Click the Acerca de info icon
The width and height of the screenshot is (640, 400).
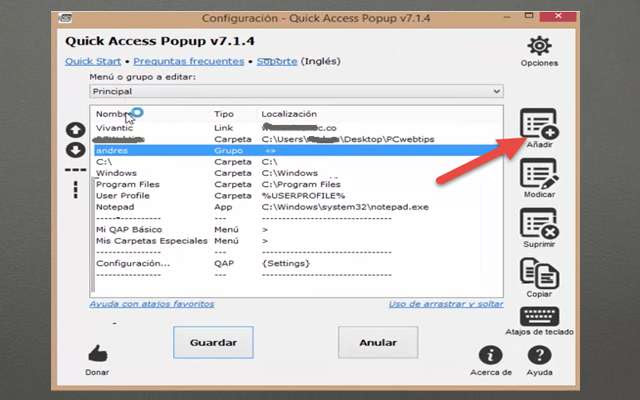click(490, 355)
